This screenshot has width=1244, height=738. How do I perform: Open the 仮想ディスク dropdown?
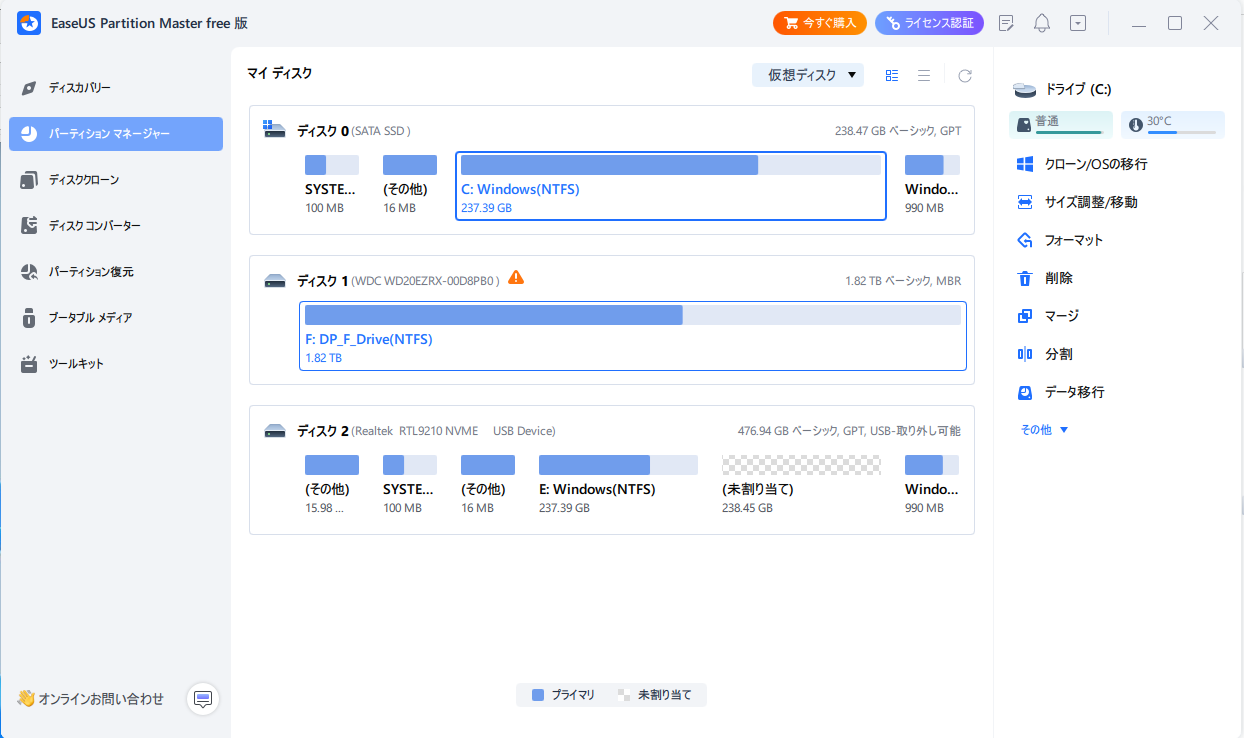click(808, 75)
